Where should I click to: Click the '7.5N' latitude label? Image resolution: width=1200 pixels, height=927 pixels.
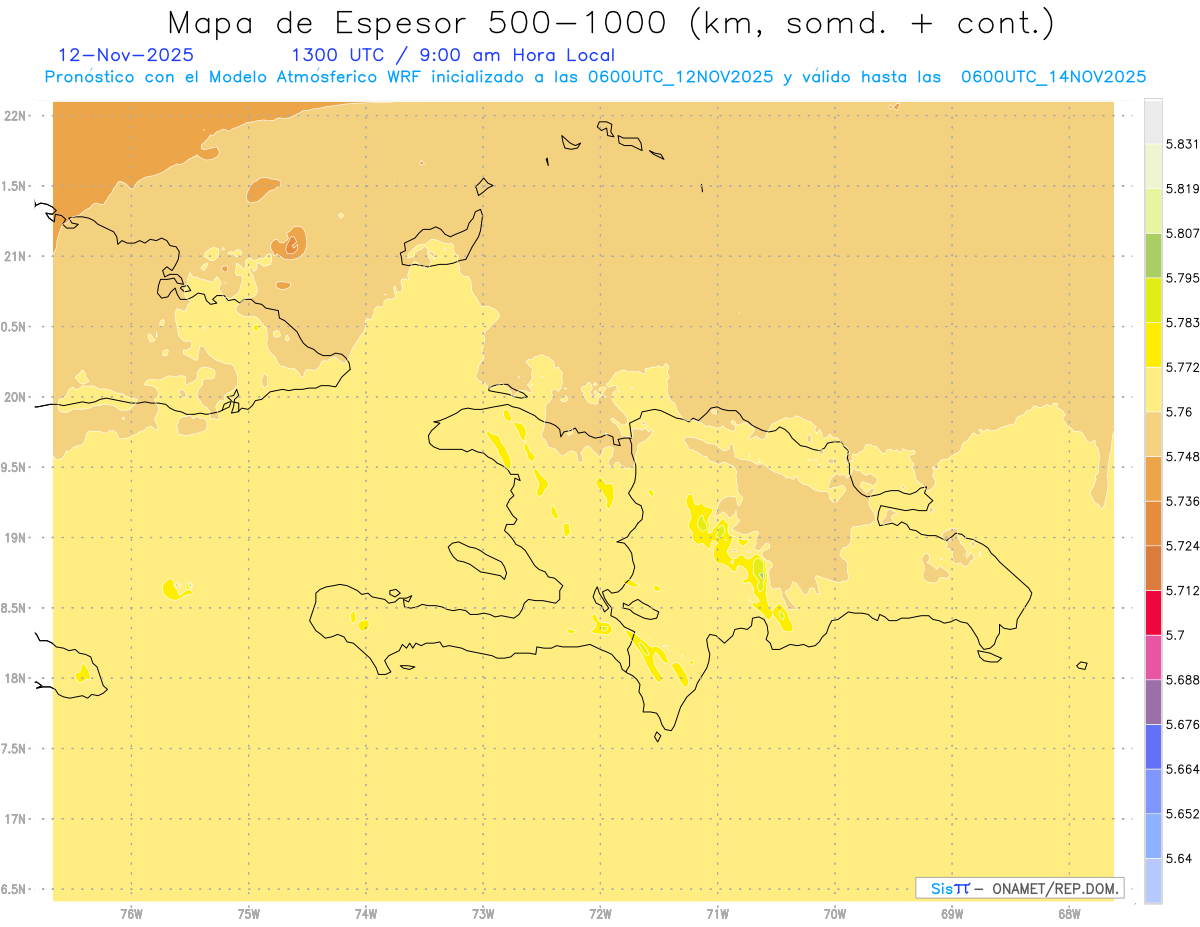click(x=15, y=749)
